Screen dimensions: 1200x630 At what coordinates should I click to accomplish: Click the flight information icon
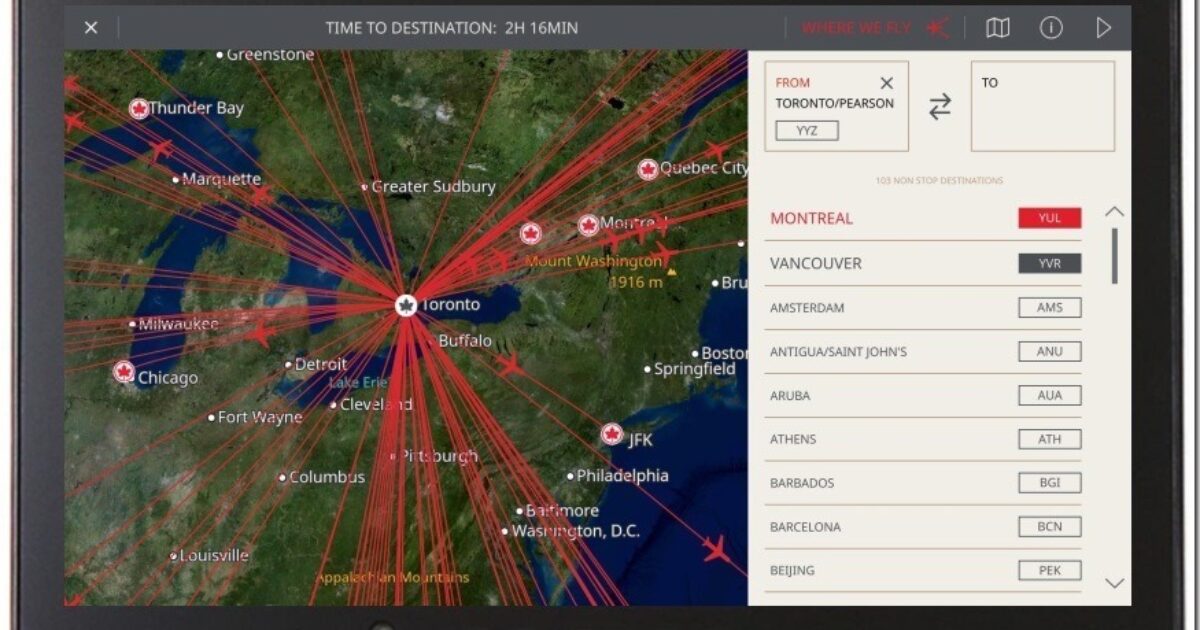click(x=1050, y=28)
